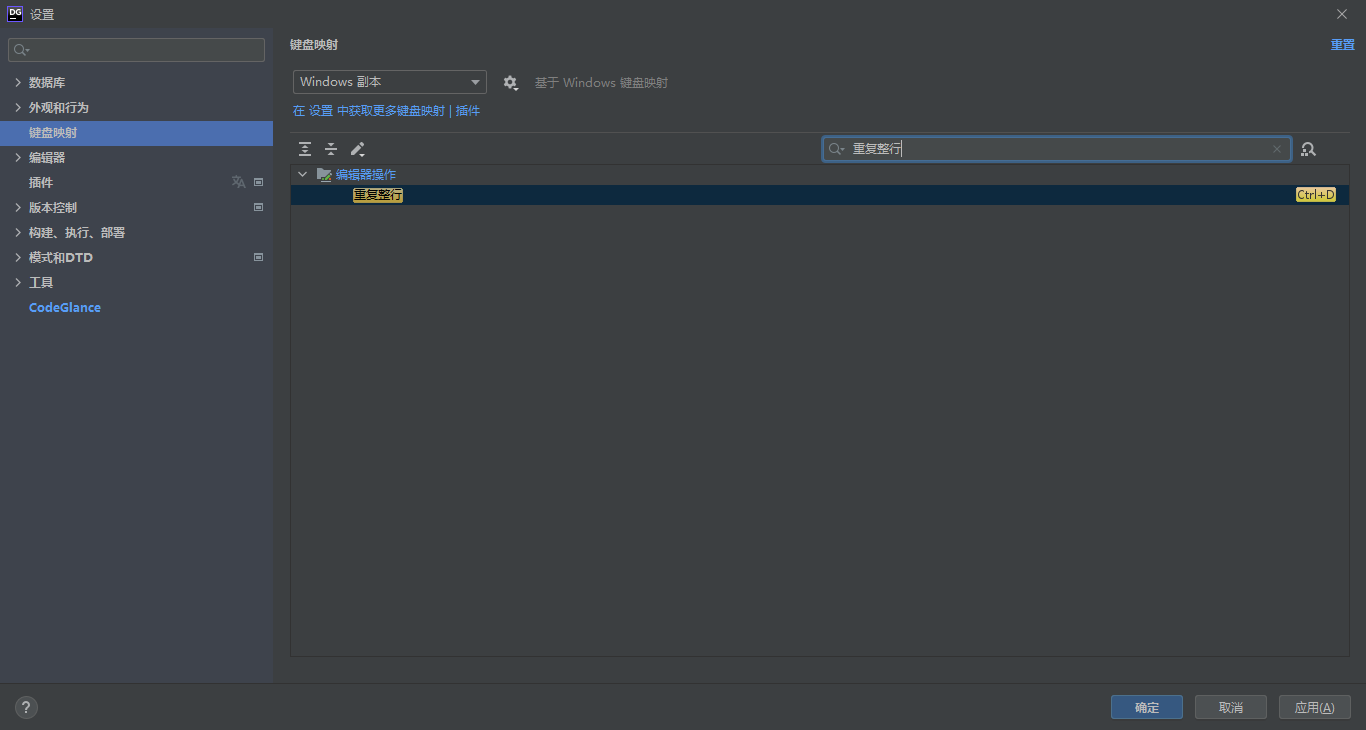Click the find actions by shortcut icon

(x=1308, y=149)
